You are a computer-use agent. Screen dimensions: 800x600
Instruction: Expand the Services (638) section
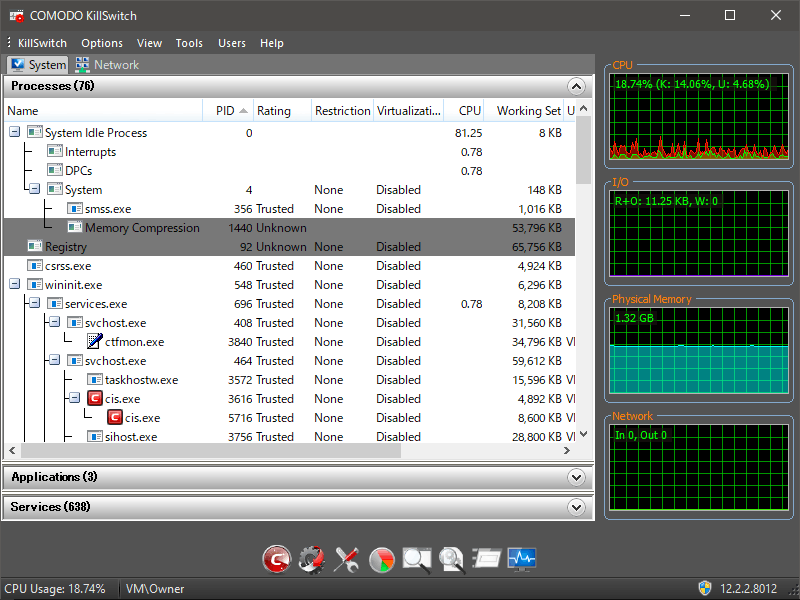click(575, 508)
